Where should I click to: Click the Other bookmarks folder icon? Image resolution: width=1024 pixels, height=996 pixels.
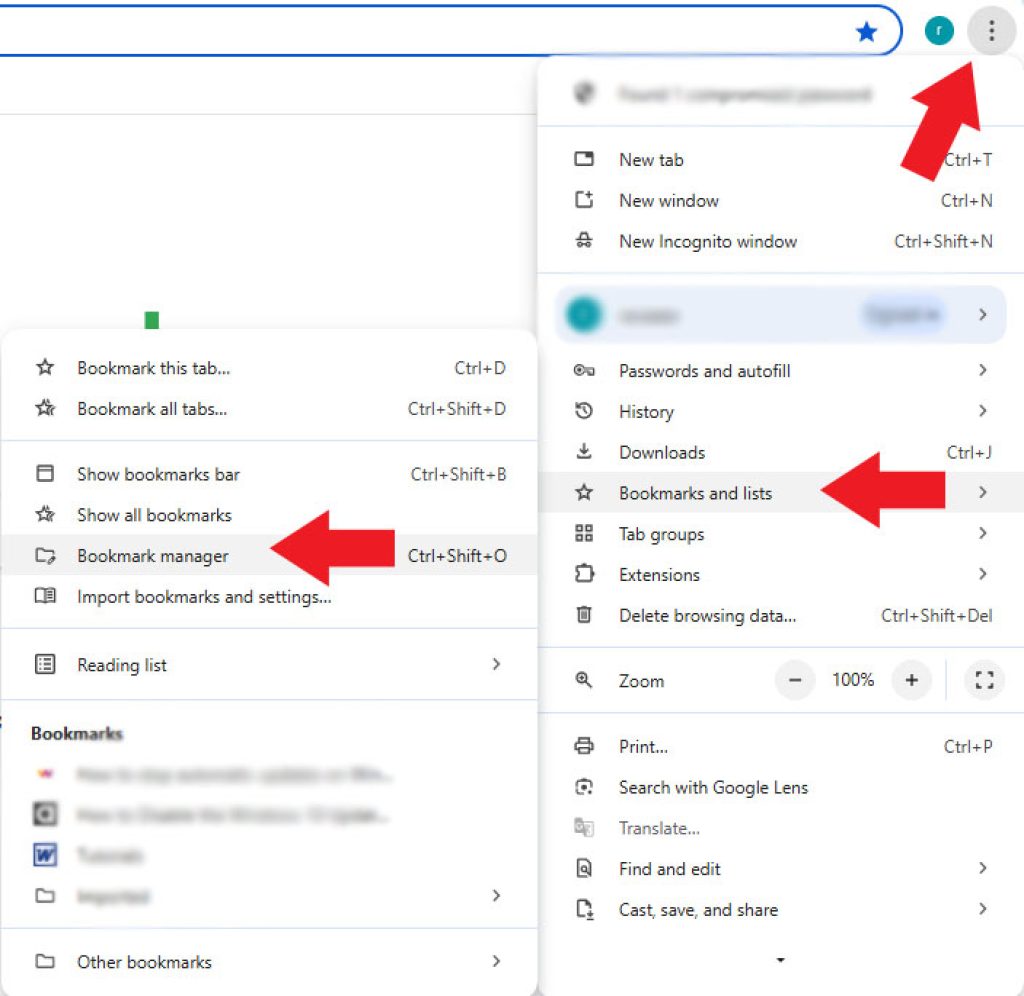point(44,961)
